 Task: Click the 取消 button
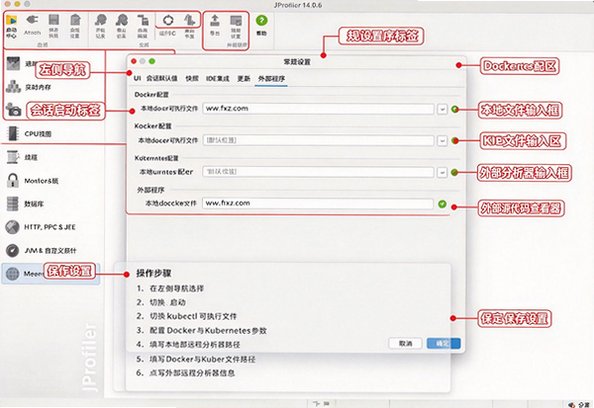tap(405, 344)
